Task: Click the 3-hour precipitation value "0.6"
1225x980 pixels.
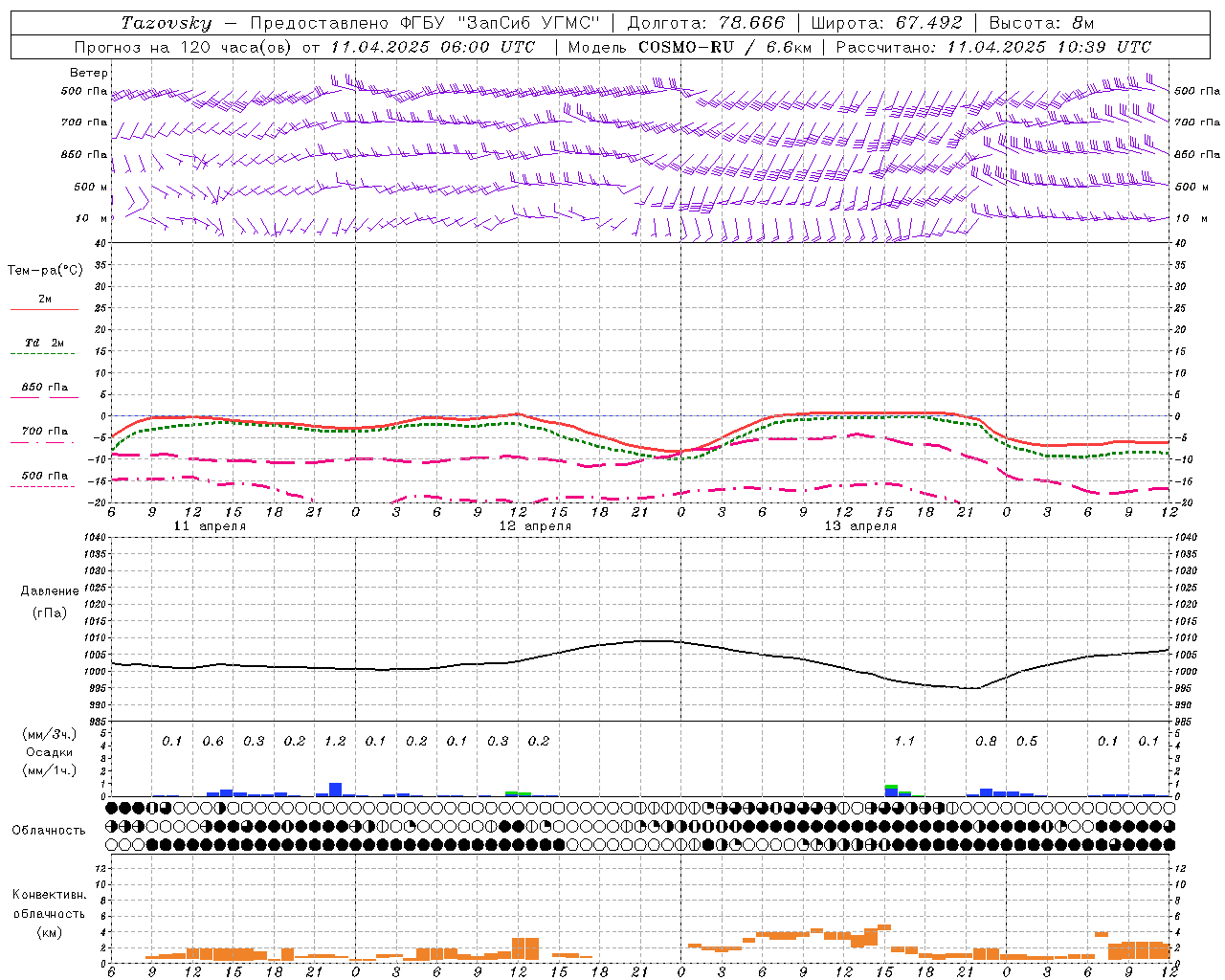Action: pyautogui.click(x=212, y=742)
